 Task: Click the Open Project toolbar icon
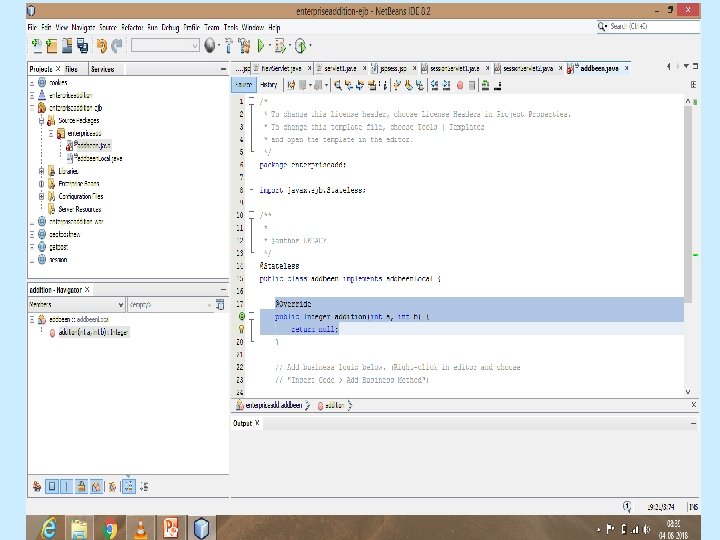click(x=68, y=45)
